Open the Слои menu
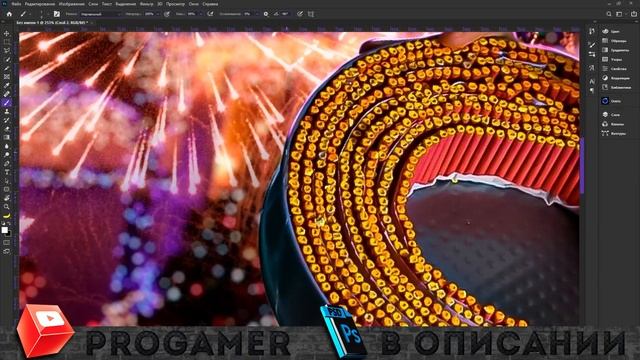Image resolution: width=640 pixels, height=360 pixels. point(93,4)
